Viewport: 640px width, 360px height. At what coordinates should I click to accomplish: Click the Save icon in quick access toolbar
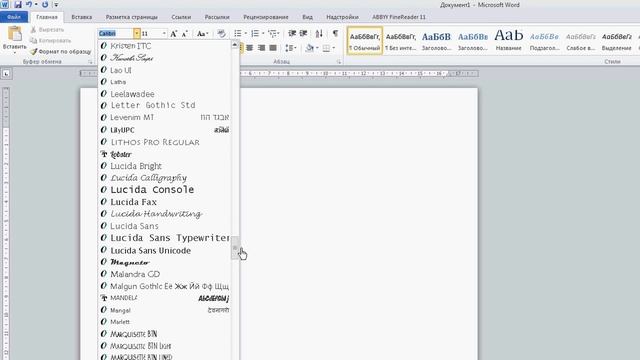click(18, 5)
